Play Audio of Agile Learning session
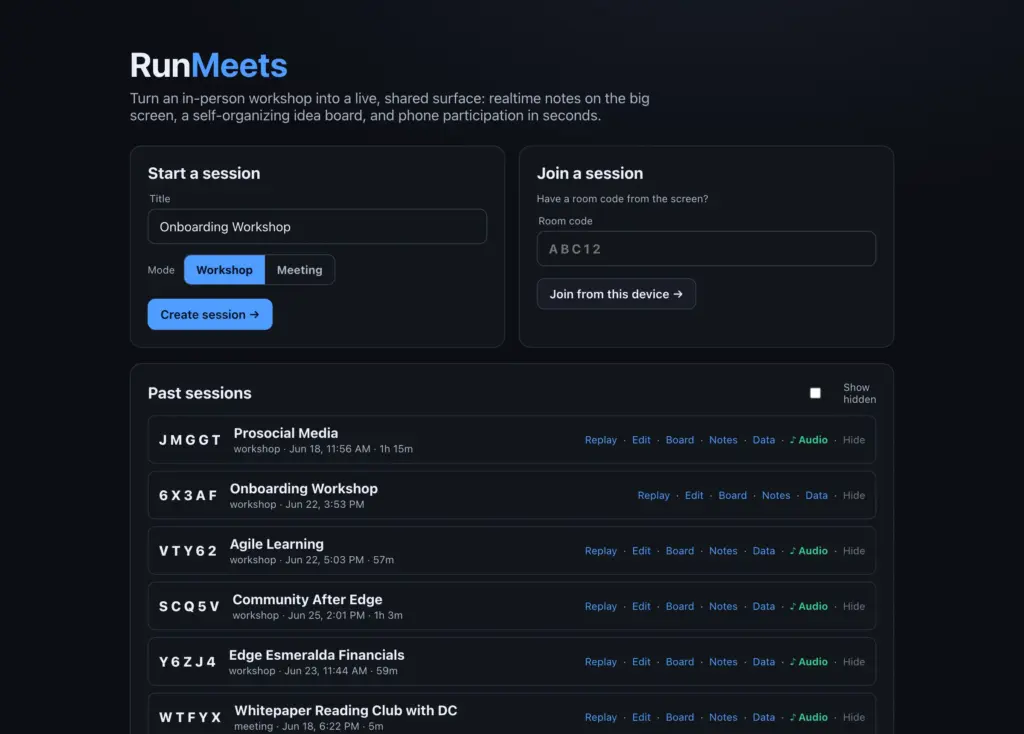1024x734 pixels. coord(808,551)
